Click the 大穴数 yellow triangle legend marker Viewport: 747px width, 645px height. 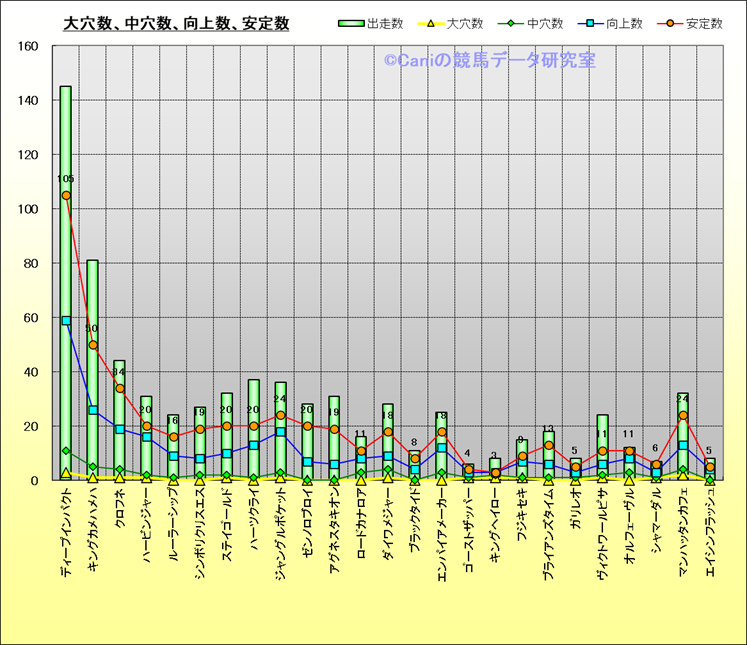coord(432,23)
